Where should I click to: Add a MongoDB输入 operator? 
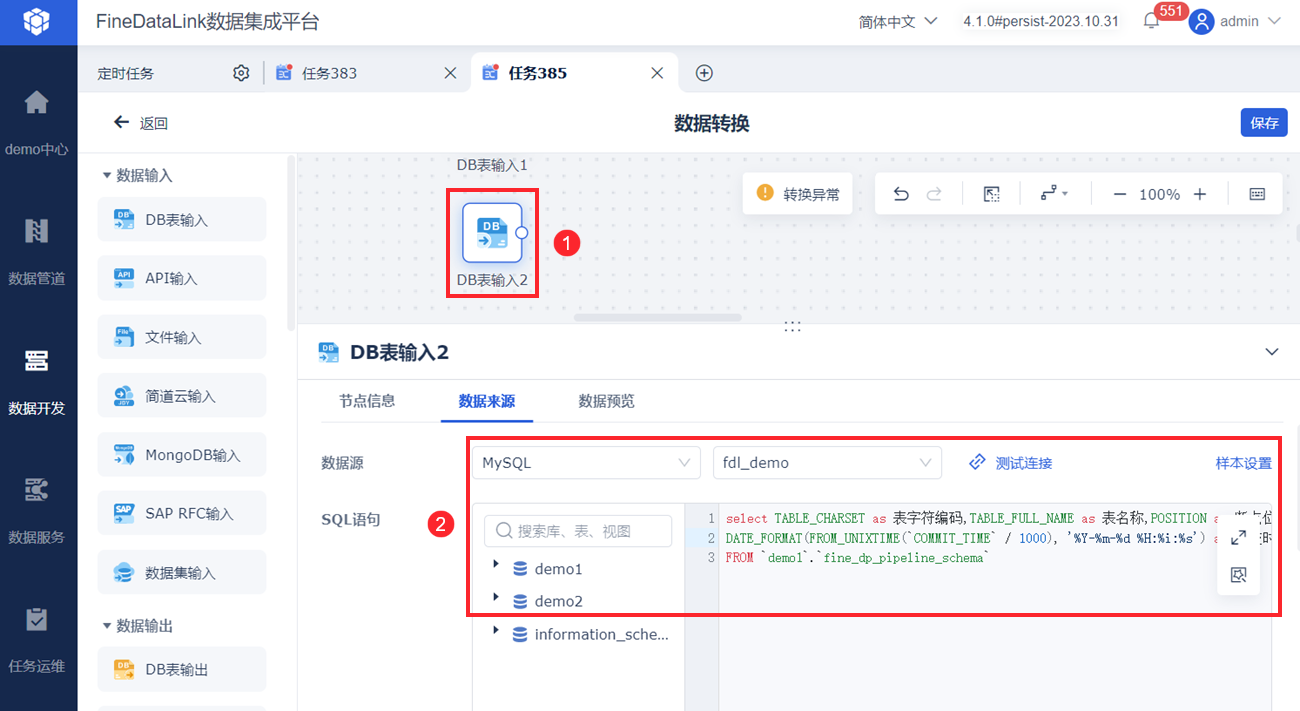click(182, 455)
